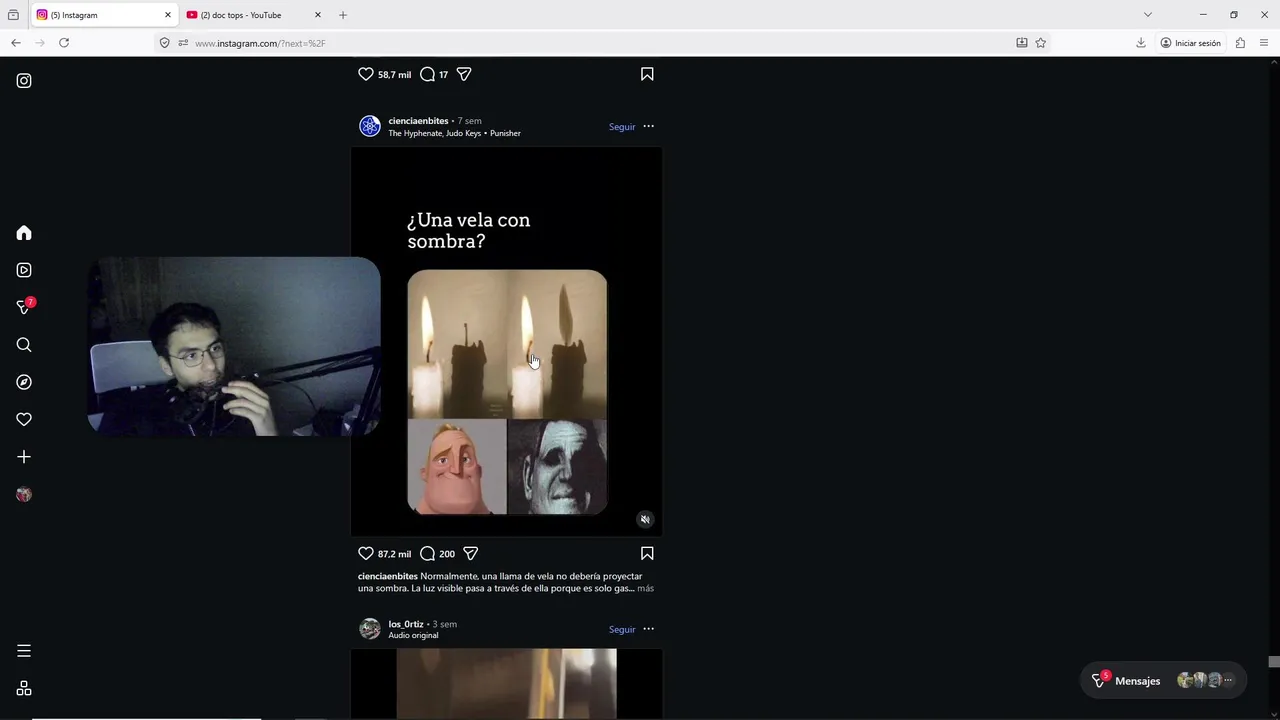
Task: Bookmark this page with star icon
Action: point(1041,43)
